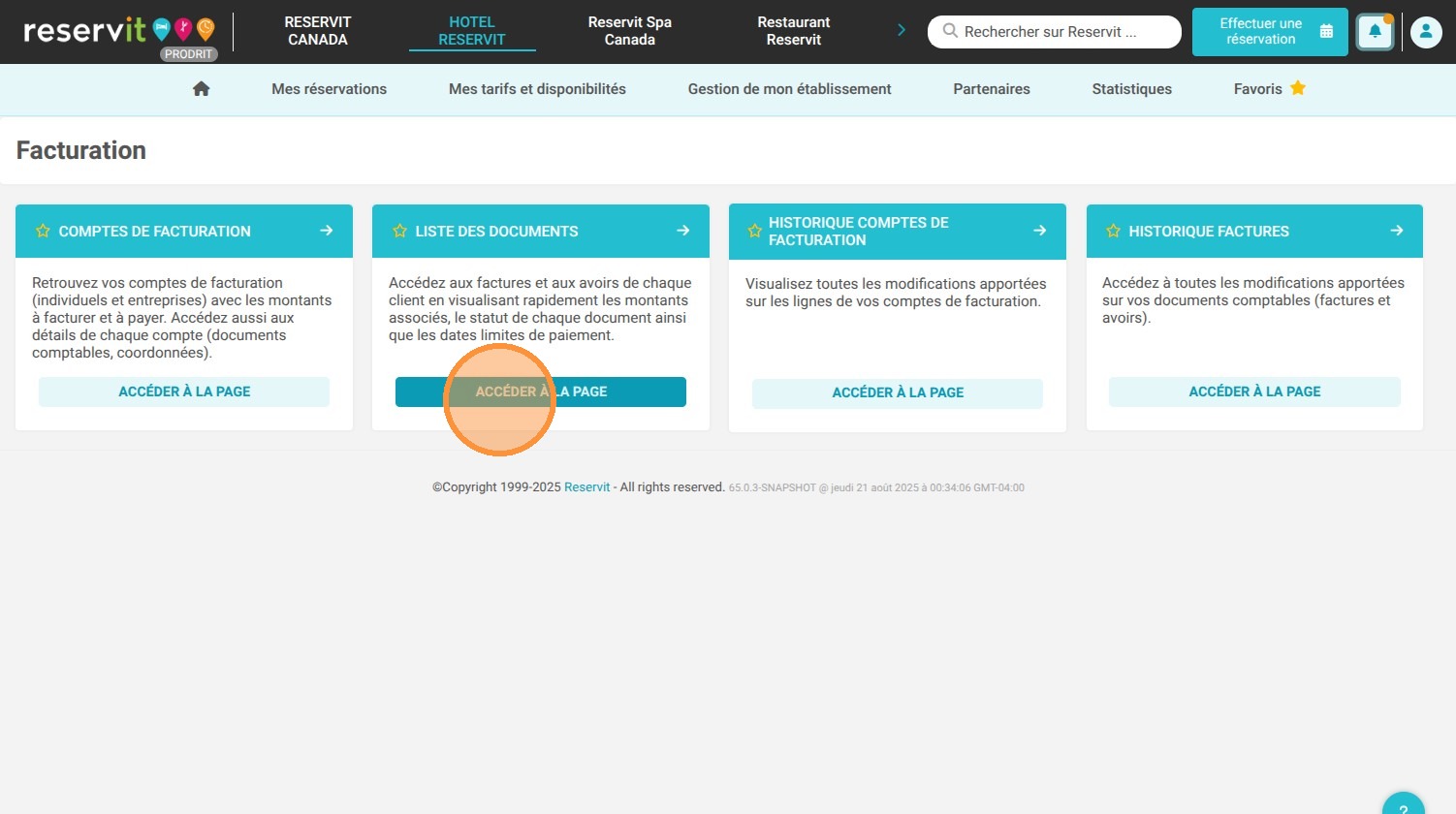Switch to Restaurant Reservit
The height and width of the screenshot is (814, 1456).
pos(794,31)
